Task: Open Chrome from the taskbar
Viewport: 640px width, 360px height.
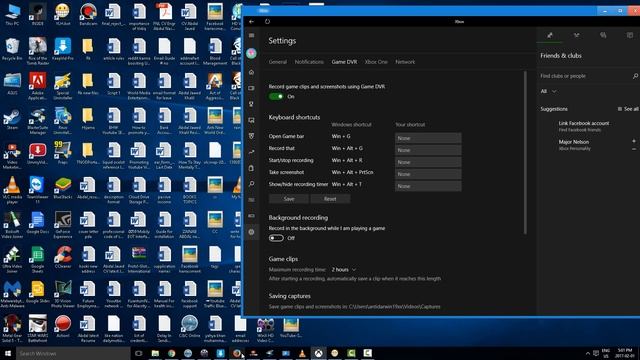Action: point(171,353)
